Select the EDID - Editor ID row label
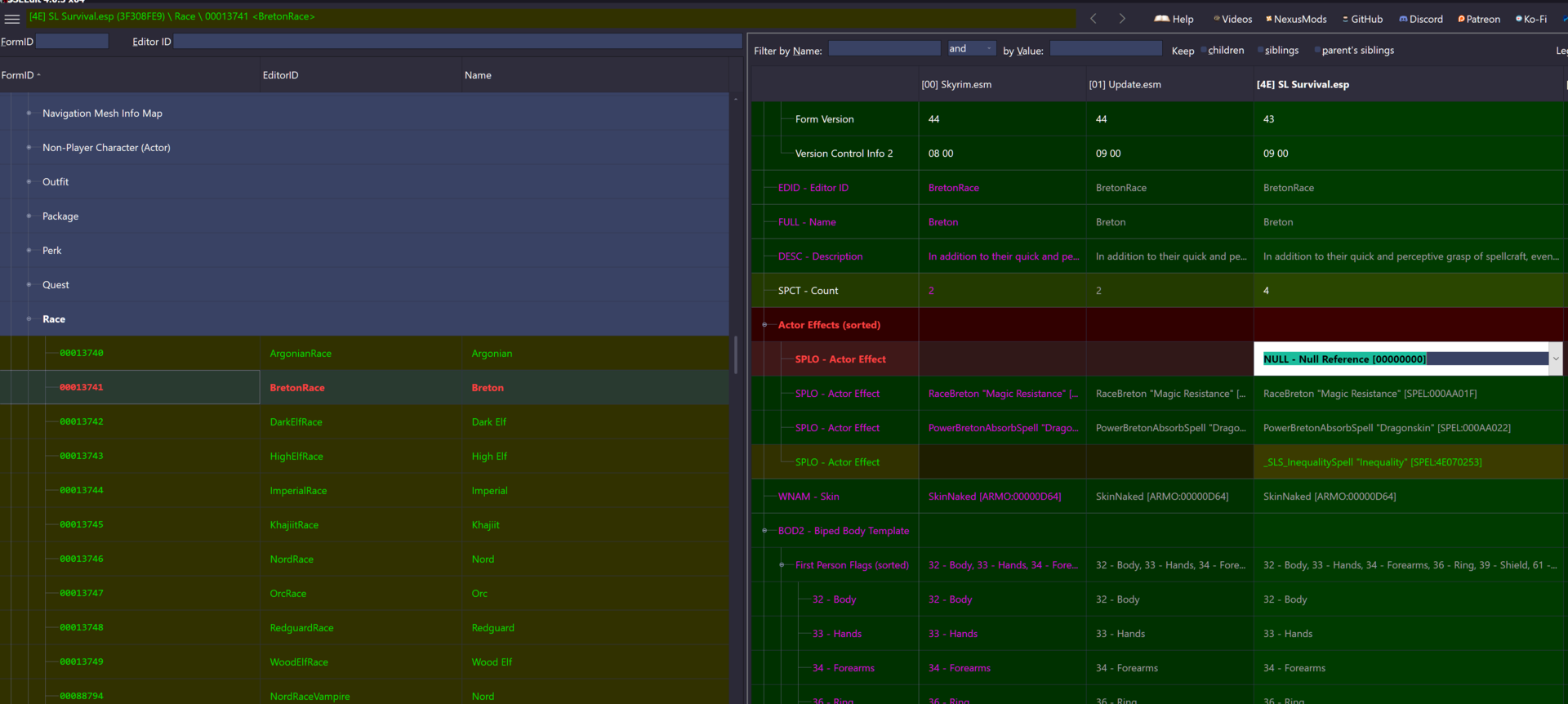This screenshot has height=704, width=1568. click(x=813, y=188)
